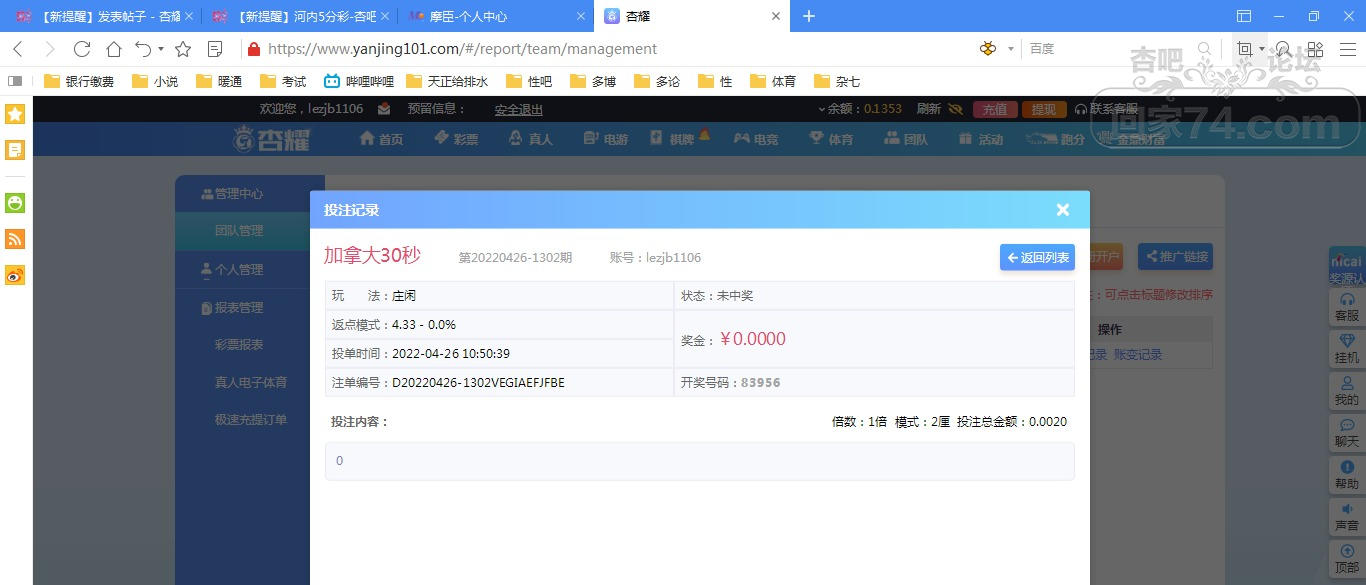Open the reader mode page icon
This screenshot has height=585, width=1366.
215,49
